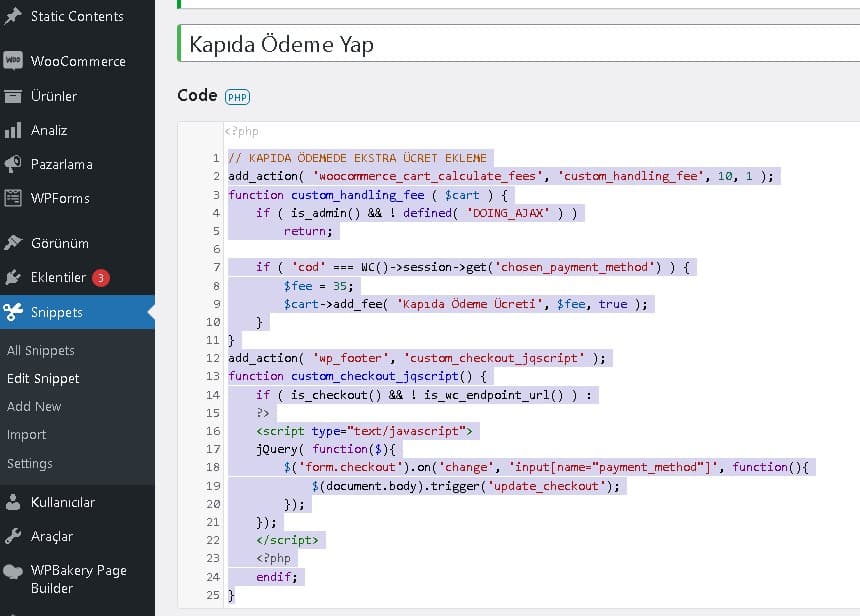Click 'woocommerce_cart_calculate_fees' string on line 2
Viewport: 860px width, 616px height.
pyautogui.click(x=427, y=176)
